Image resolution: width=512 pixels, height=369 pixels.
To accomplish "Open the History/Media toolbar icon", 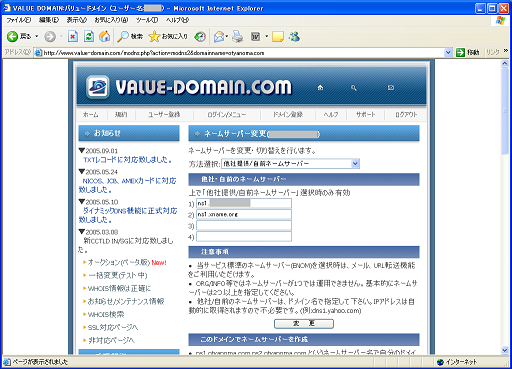I will point(200,36).
